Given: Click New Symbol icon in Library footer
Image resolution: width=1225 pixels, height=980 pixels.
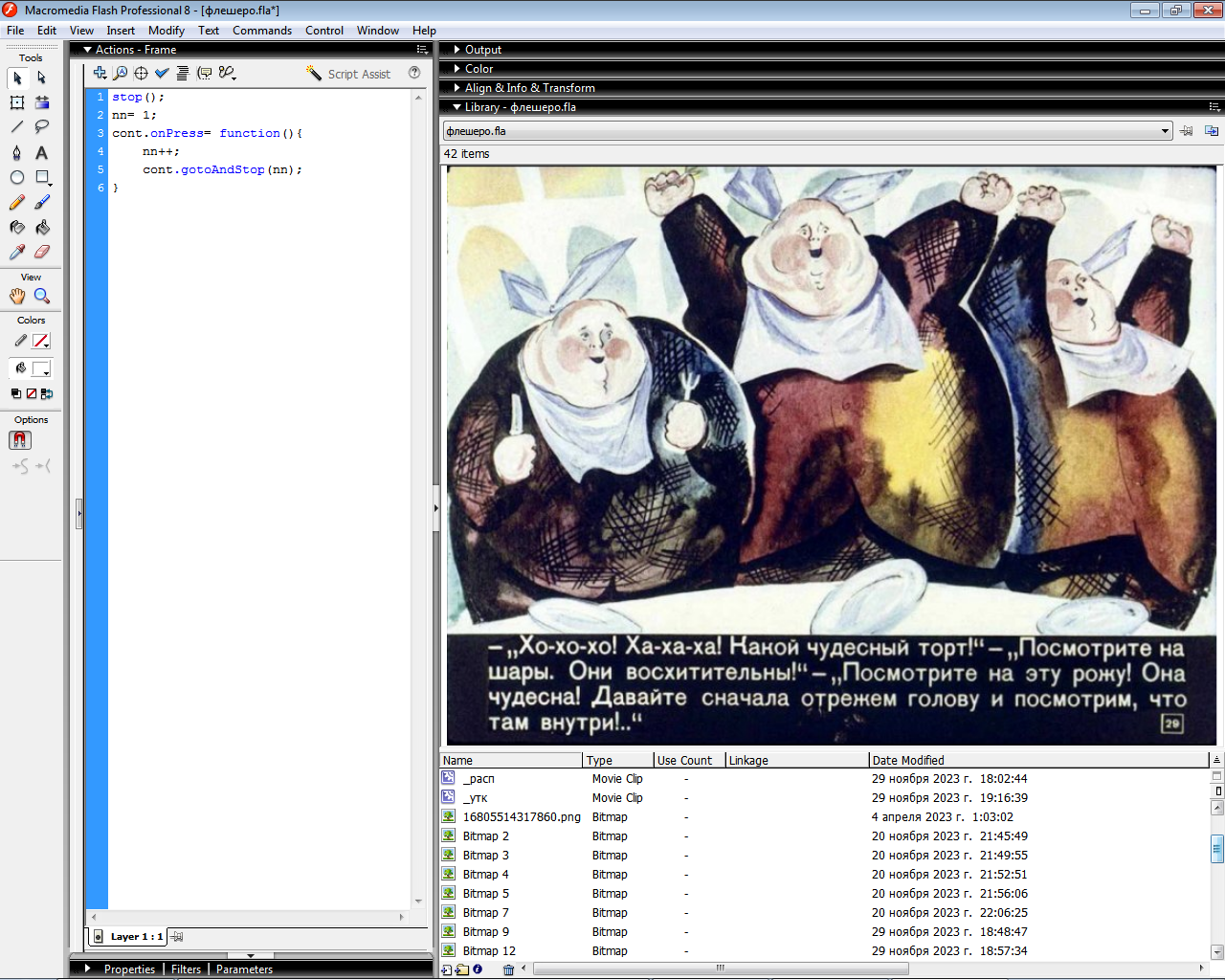Looking at the screenshot, I should 447,969.
